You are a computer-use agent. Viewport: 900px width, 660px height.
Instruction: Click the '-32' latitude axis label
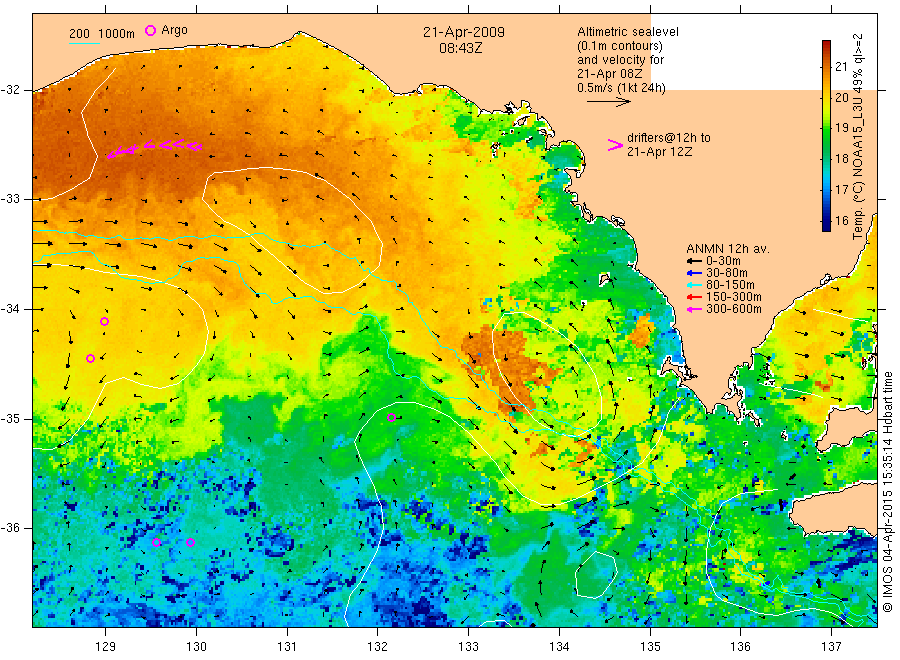click(10, 90)
